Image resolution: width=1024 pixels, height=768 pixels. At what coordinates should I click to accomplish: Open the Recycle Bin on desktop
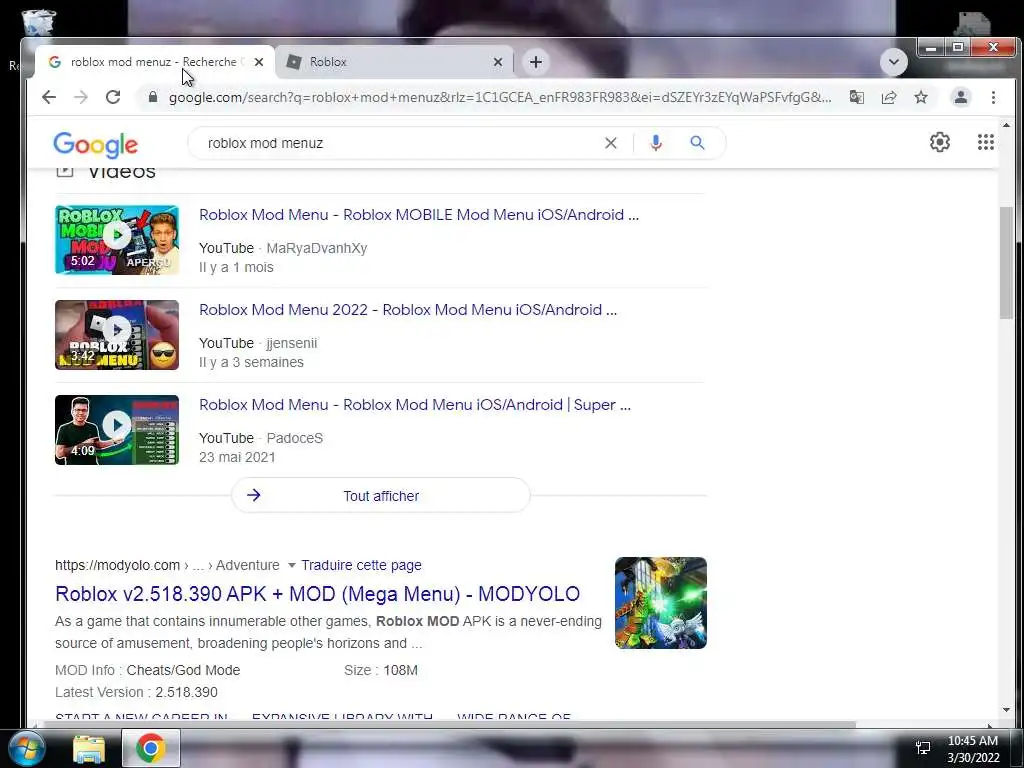point(38,25)
